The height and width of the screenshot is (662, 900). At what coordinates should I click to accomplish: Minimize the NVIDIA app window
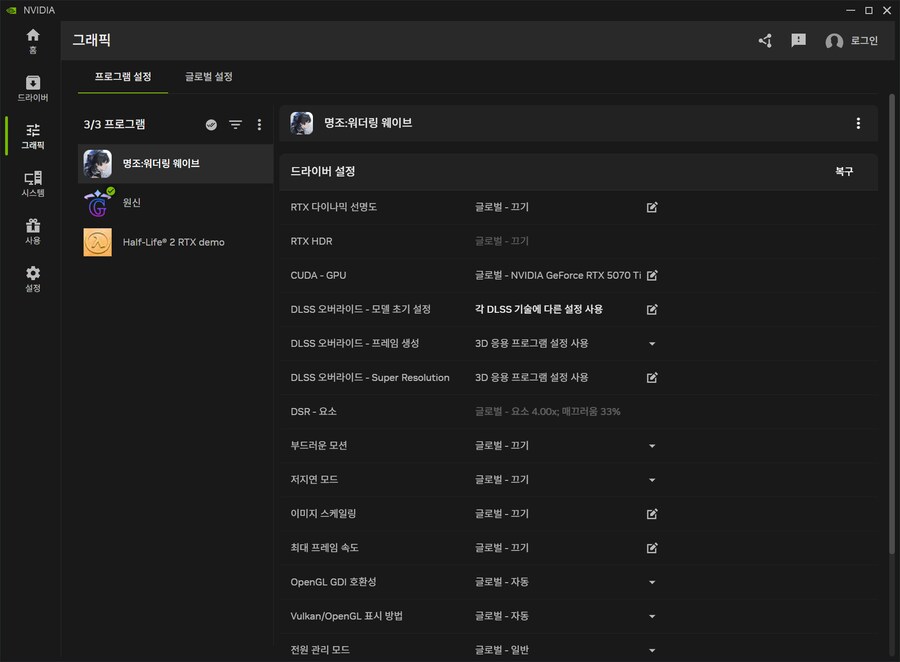(x=851, y=10)
